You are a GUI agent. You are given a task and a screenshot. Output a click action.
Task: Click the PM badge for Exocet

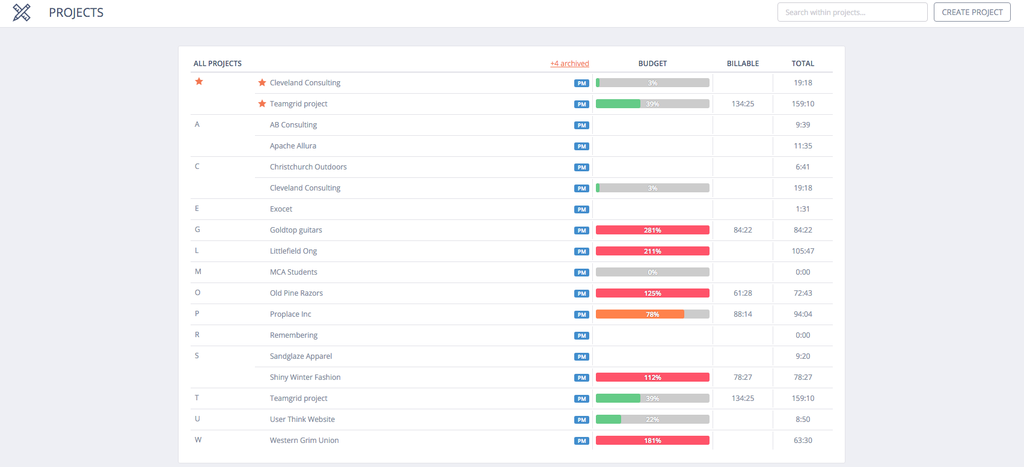(x=581, y=210)
